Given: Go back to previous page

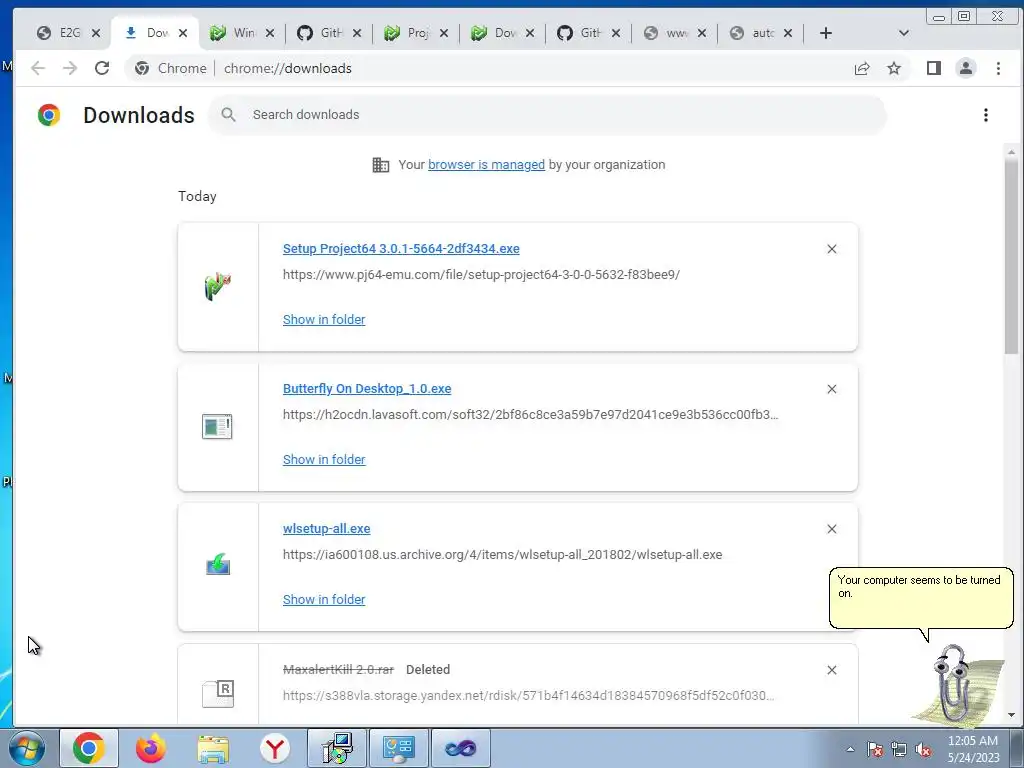Looking at the screenshot, I should point(38,68).
